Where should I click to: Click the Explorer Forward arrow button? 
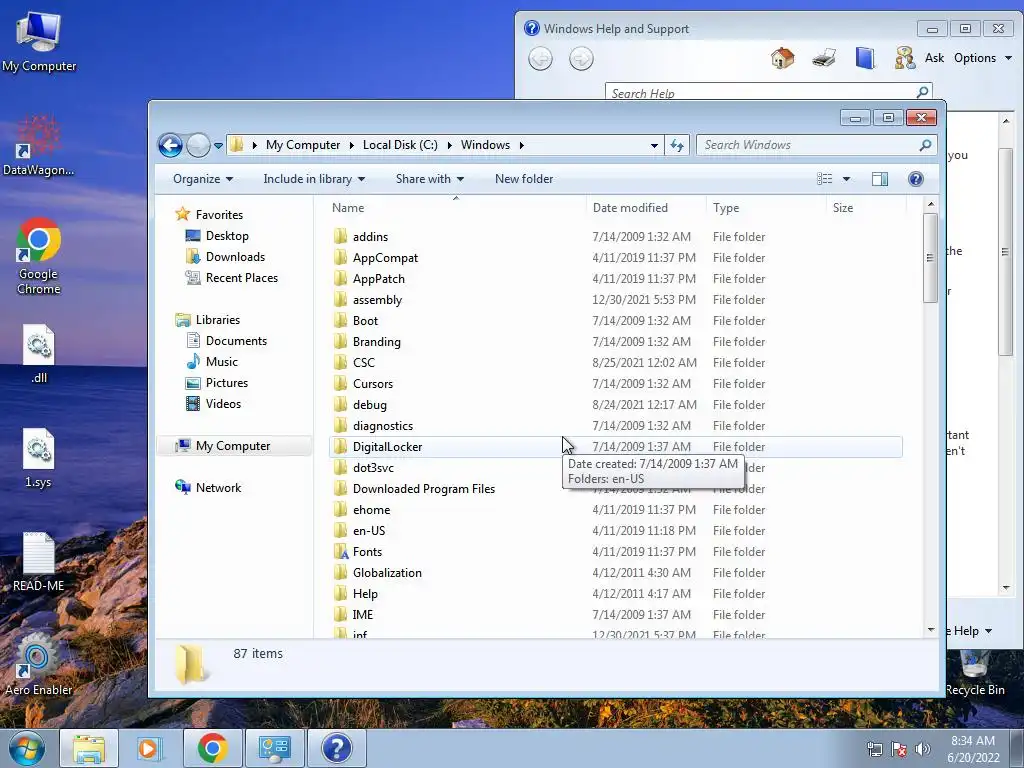(x=198, y=145)
